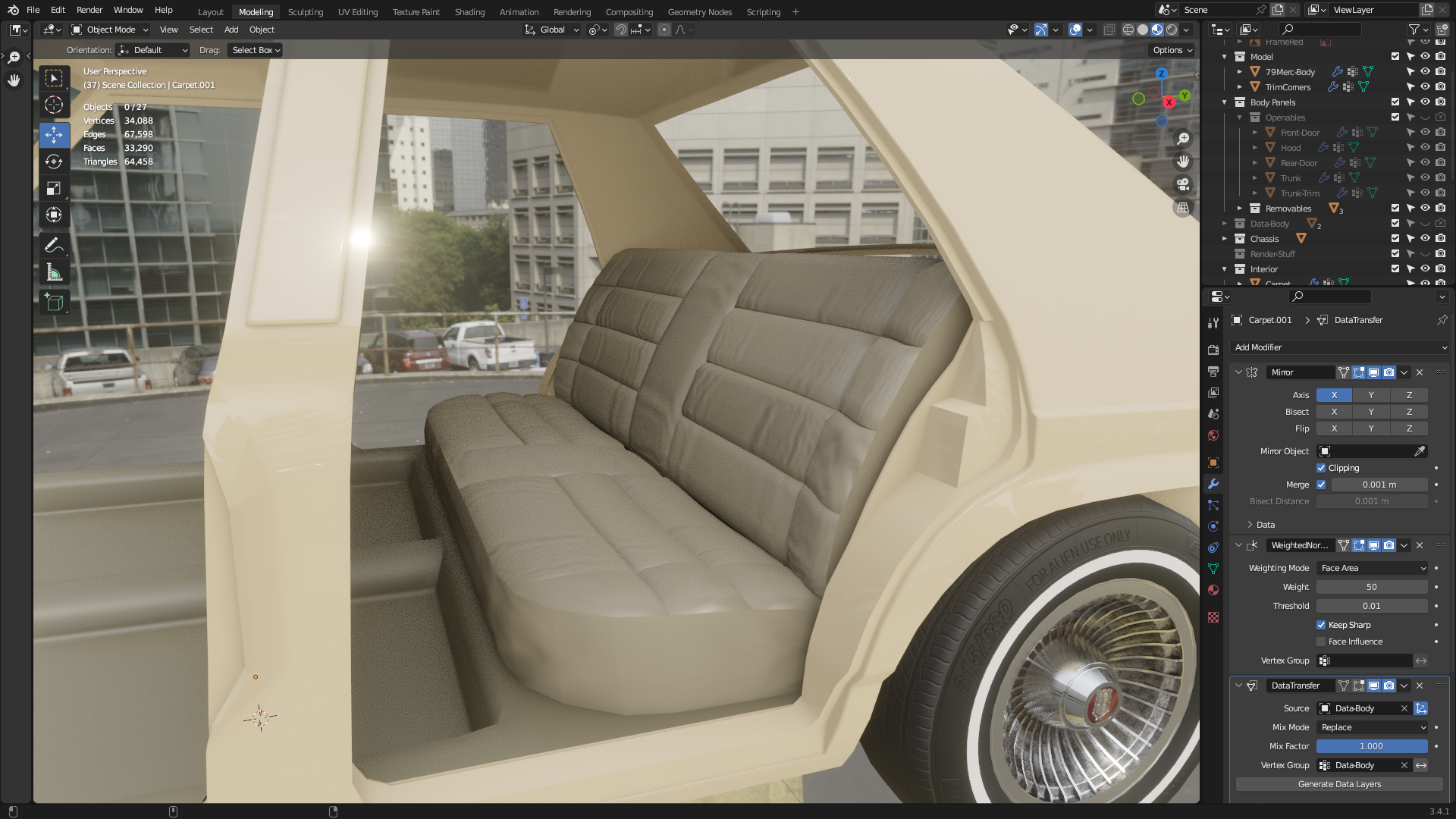Open the Add Modifier dropdown

1340,347
